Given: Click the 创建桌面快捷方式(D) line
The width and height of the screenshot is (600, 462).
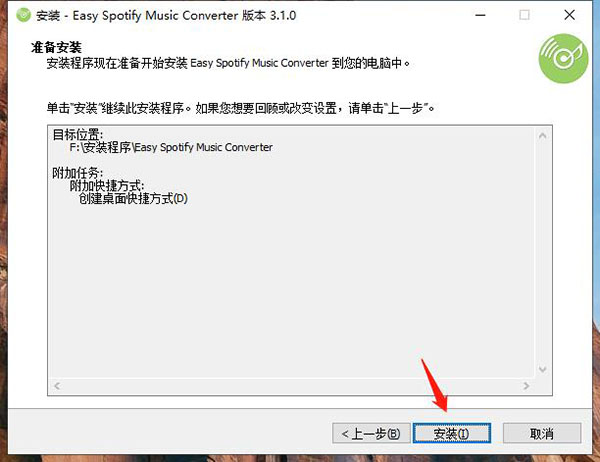Looking at the screenshot, I should (133, 199).
